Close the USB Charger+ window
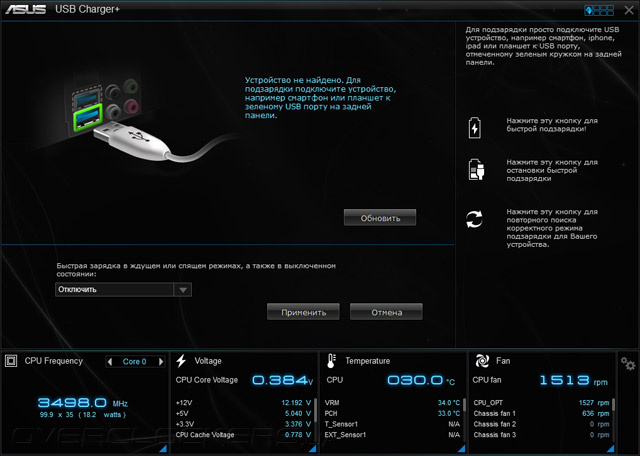640x456 pixels. (629, 10)
